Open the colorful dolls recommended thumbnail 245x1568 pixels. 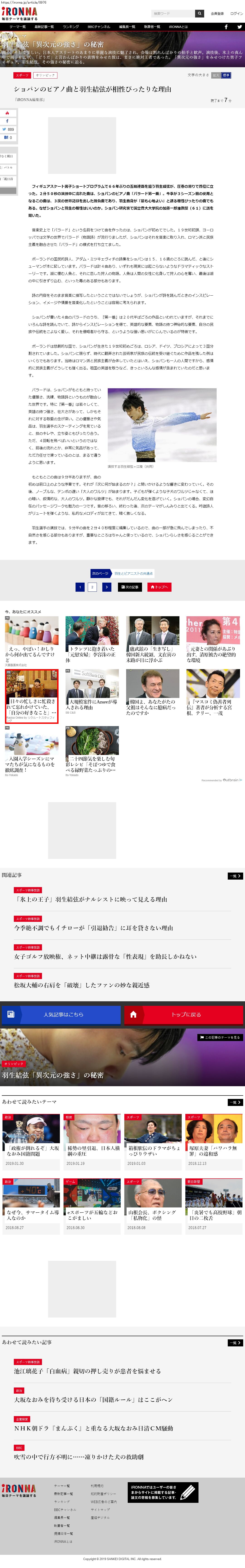pos(32,634)
